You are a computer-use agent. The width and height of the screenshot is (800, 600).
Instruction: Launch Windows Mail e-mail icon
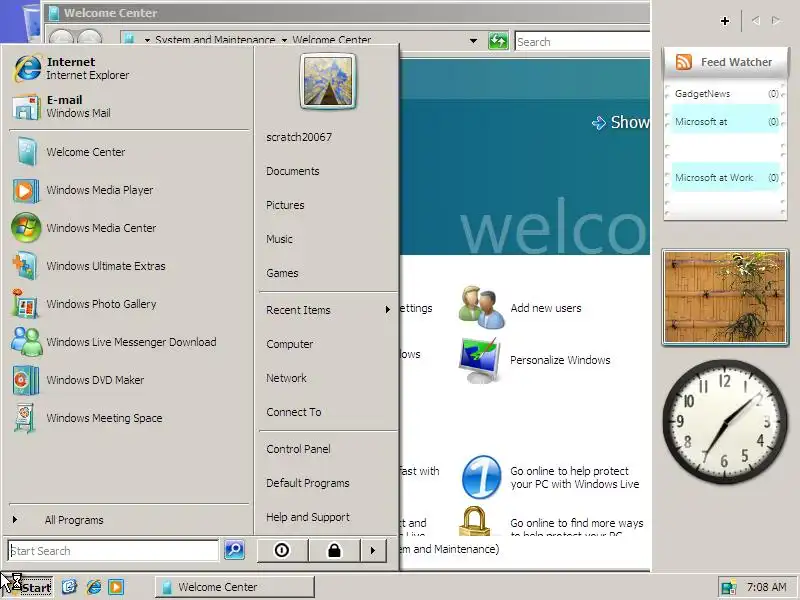[x=26, y=107]
